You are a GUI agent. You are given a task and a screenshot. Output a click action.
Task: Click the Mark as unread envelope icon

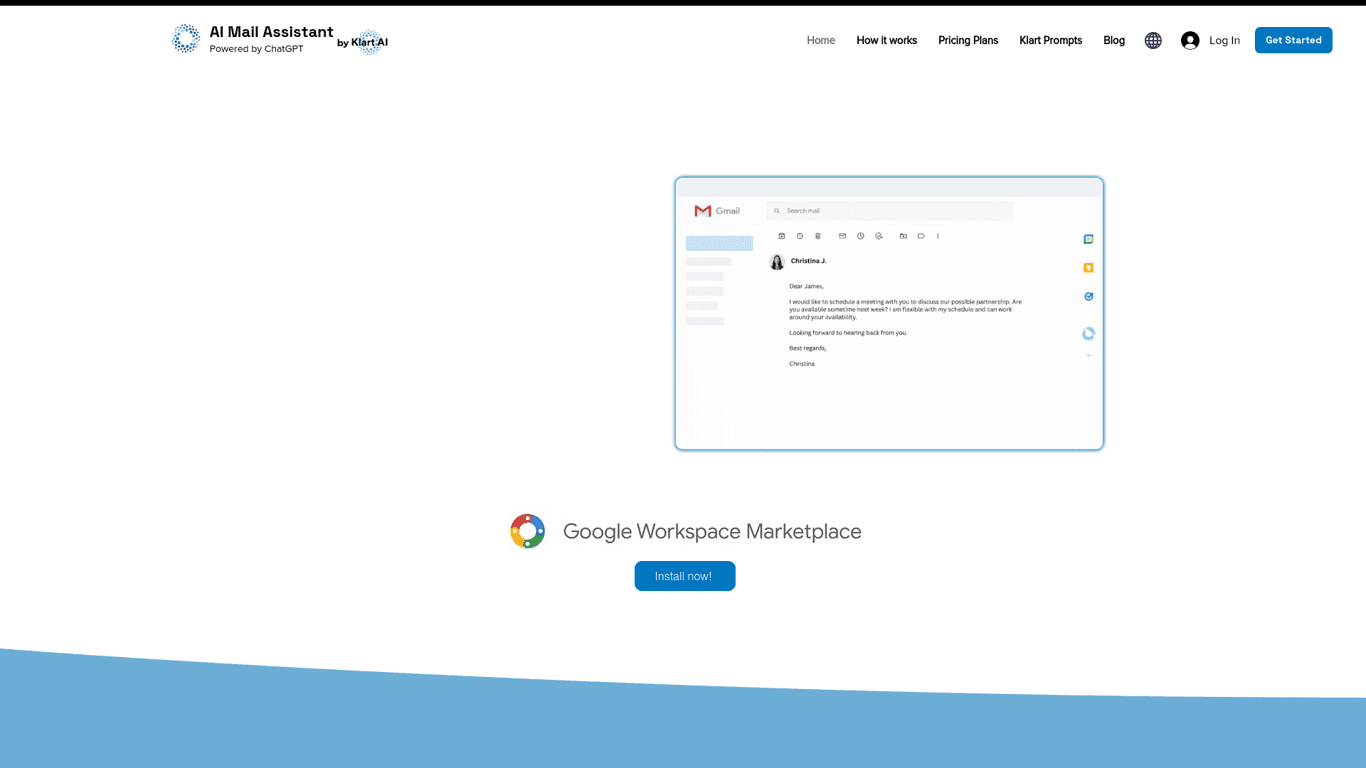(x=842, y=236)
